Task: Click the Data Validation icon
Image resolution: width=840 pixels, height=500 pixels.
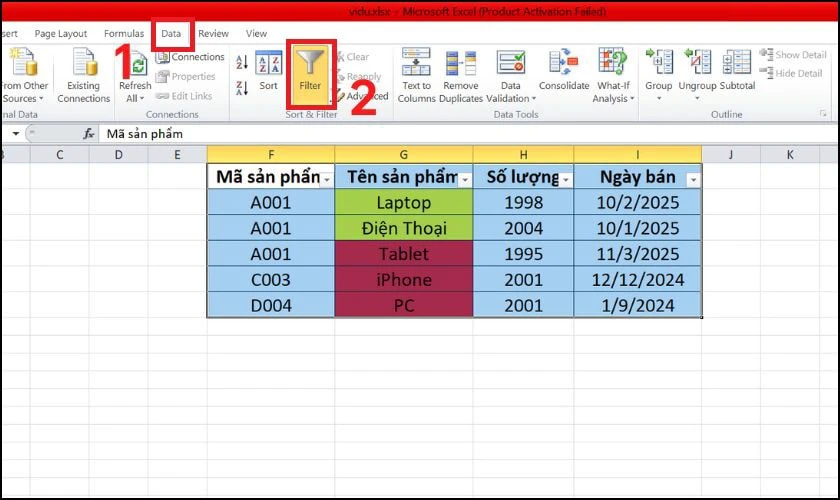Action: pos(511,63)
